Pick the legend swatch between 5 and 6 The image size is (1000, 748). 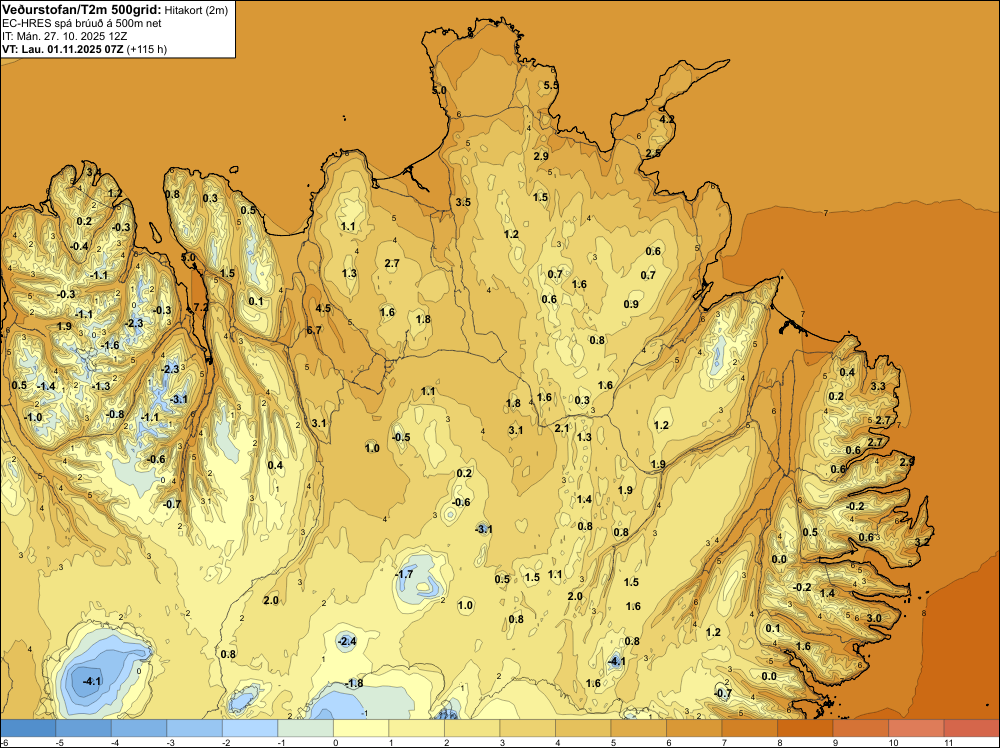(638, 728)
